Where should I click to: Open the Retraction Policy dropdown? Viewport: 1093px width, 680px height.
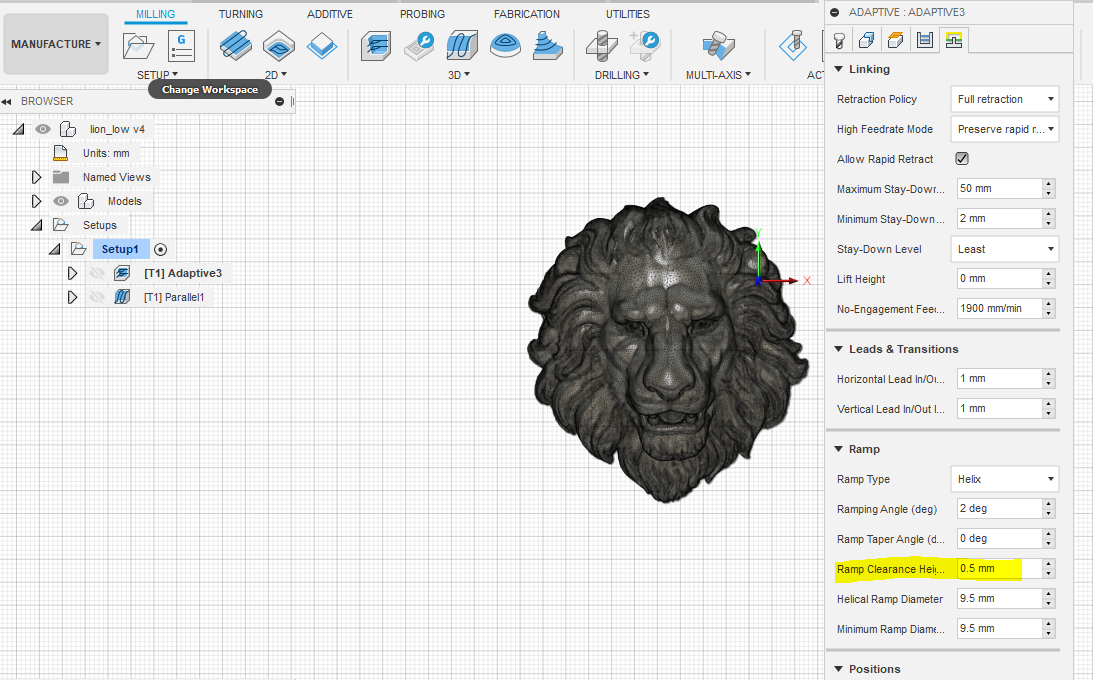point(1006,99)
